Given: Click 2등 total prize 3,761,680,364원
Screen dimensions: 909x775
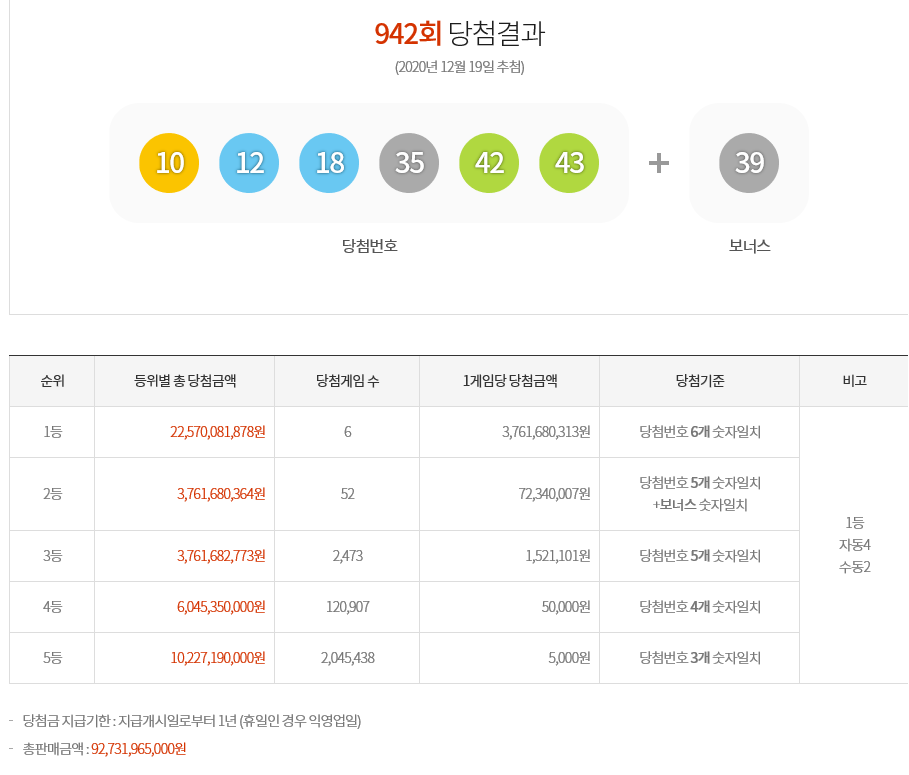Looking at the screenshot, I should [x=224, y=494].
